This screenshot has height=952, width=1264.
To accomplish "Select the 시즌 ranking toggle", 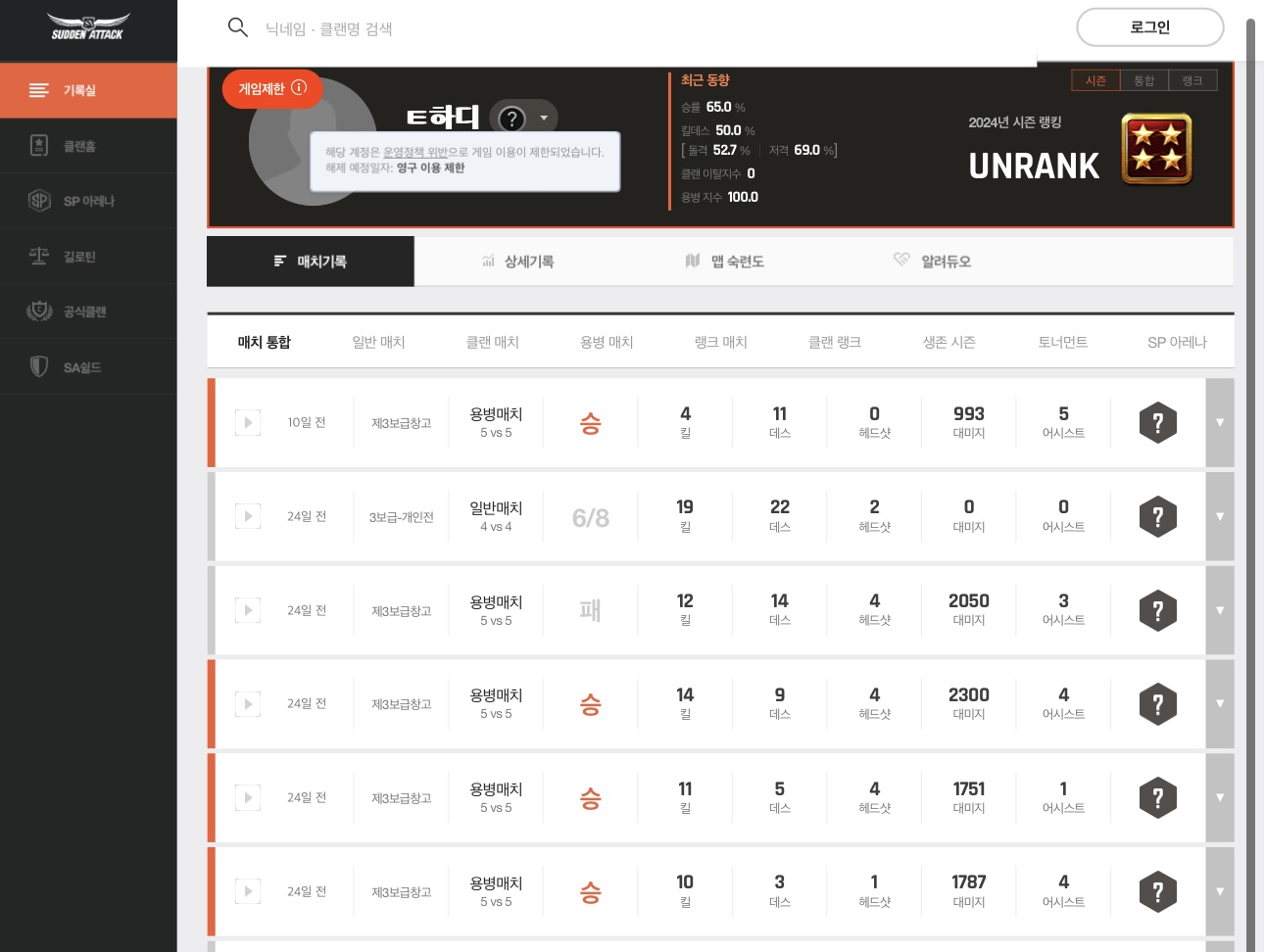I will coord(1095,80).
